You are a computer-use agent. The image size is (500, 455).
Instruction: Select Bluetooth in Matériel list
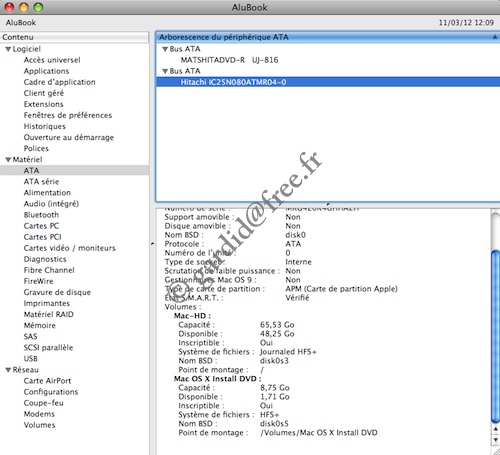point(41,215)
